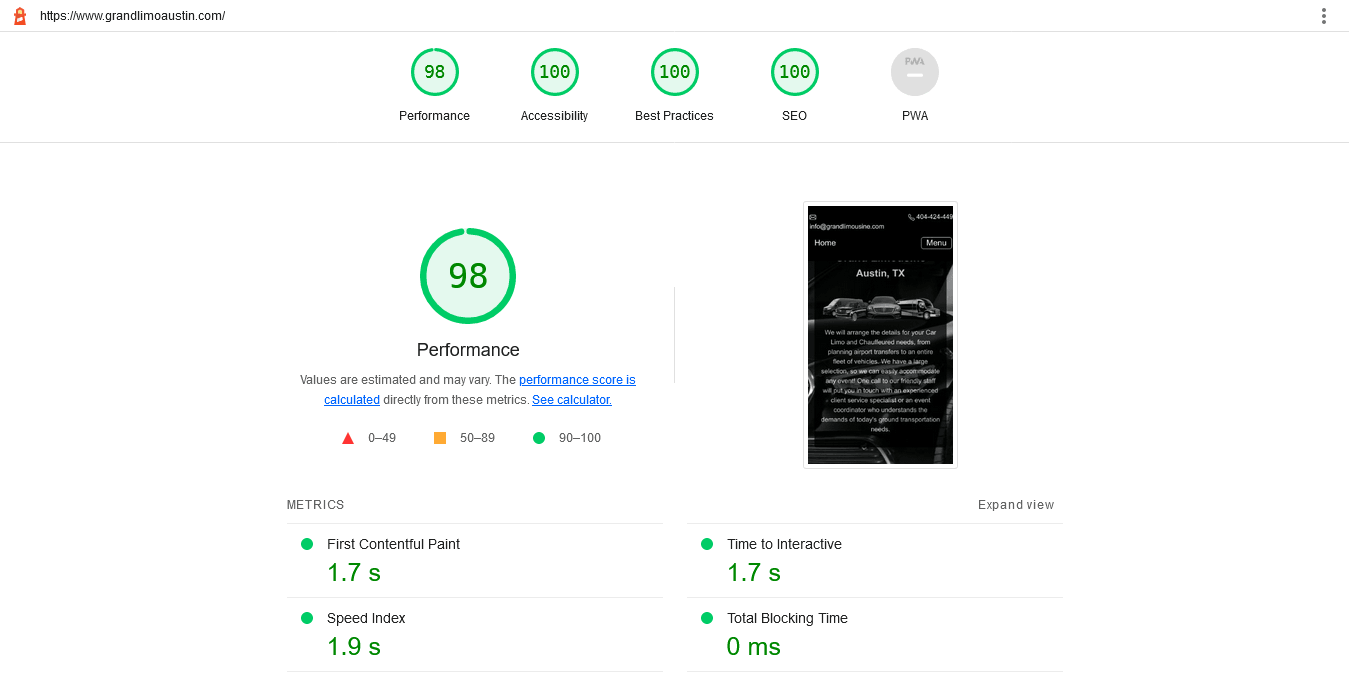This screenshot has width=1349, height=682.
Task: Jump to Performance score gauge in header
Action: coord(435,72)
